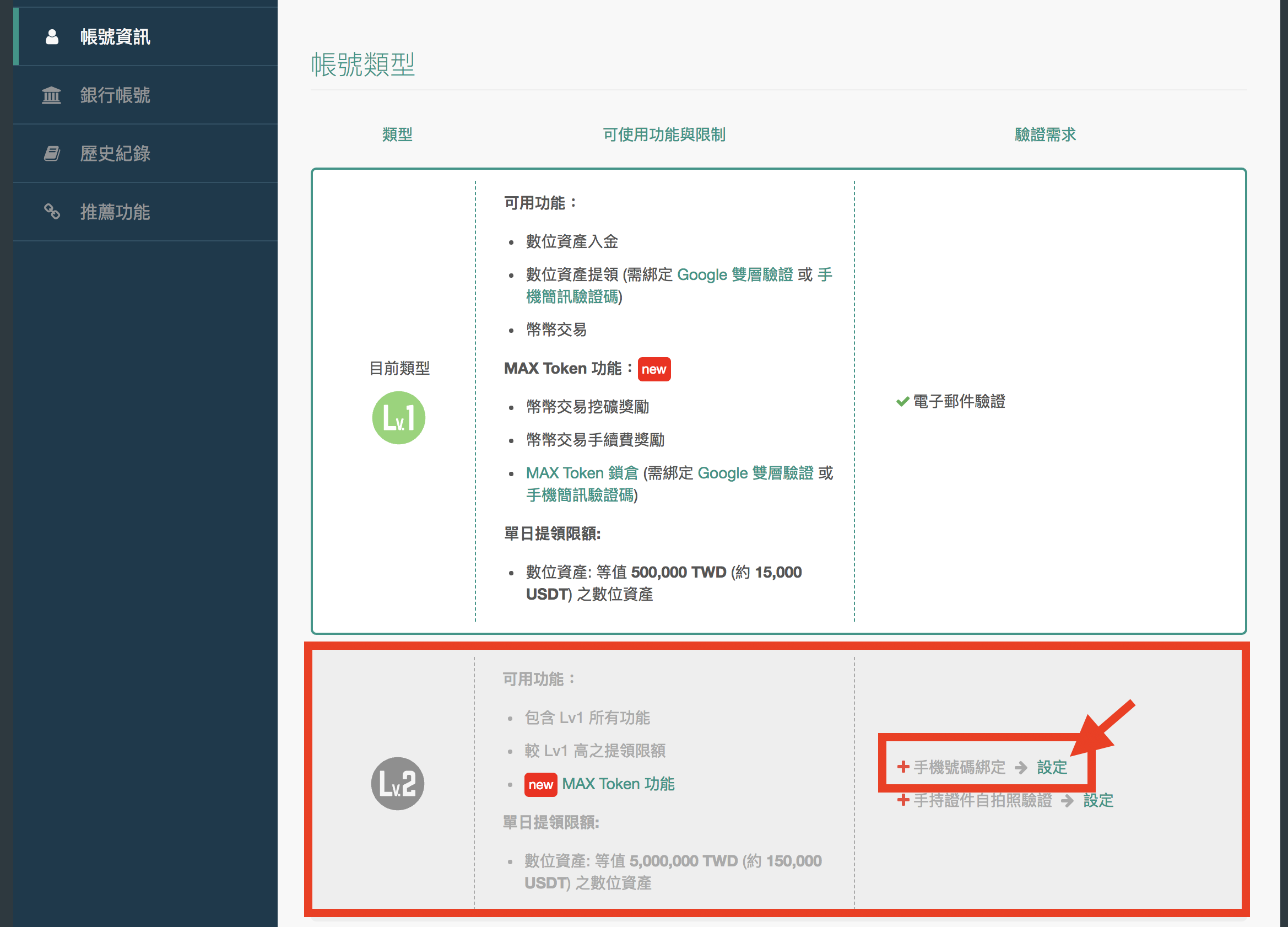This screenshot has height=927, width=1288.
Task: Click red plus icon beside 手持證件自拍照驗證
Action: (x=902, y=800)
